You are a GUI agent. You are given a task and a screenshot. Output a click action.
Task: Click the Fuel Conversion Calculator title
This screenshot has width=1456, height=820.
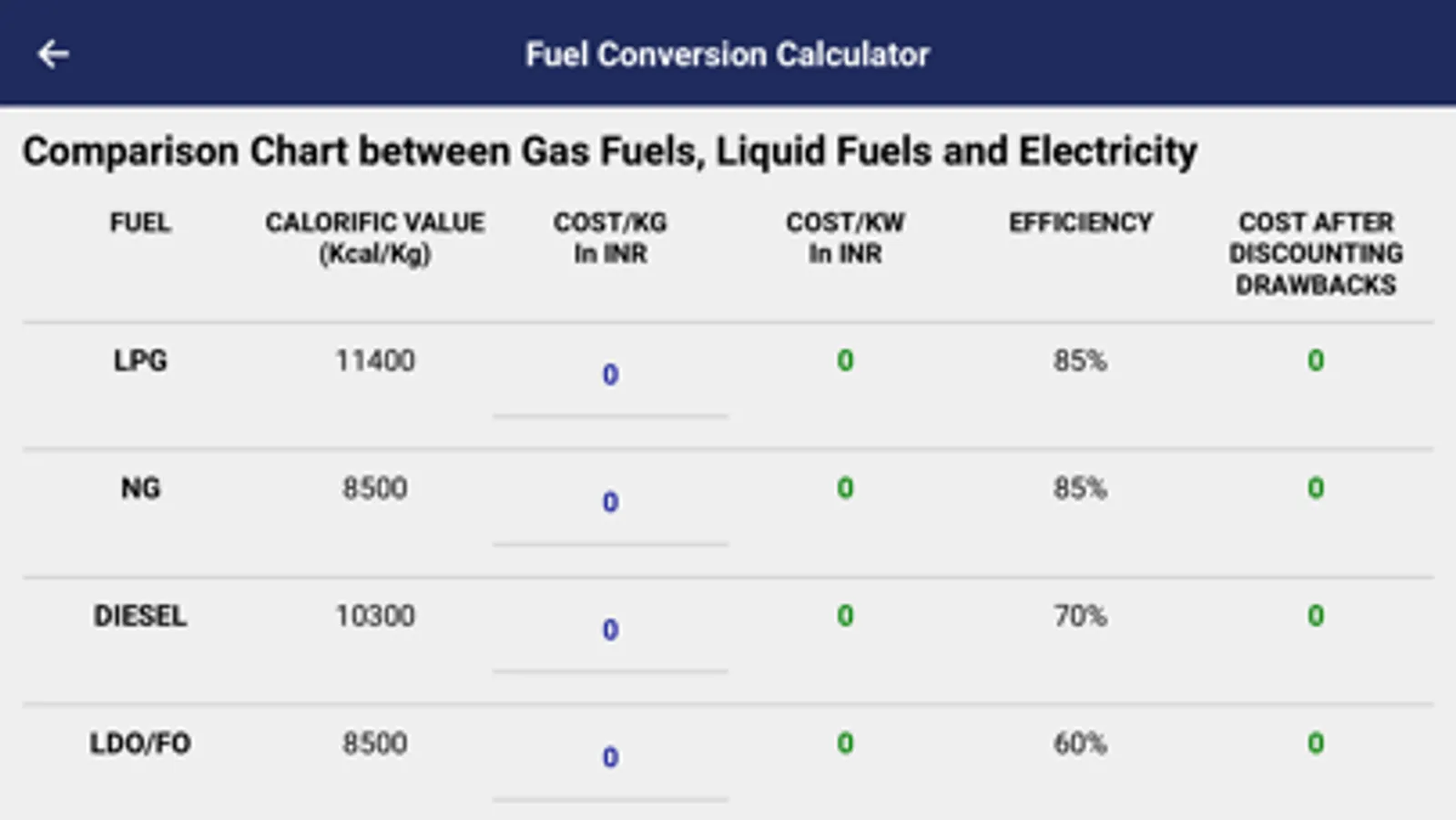728,54
